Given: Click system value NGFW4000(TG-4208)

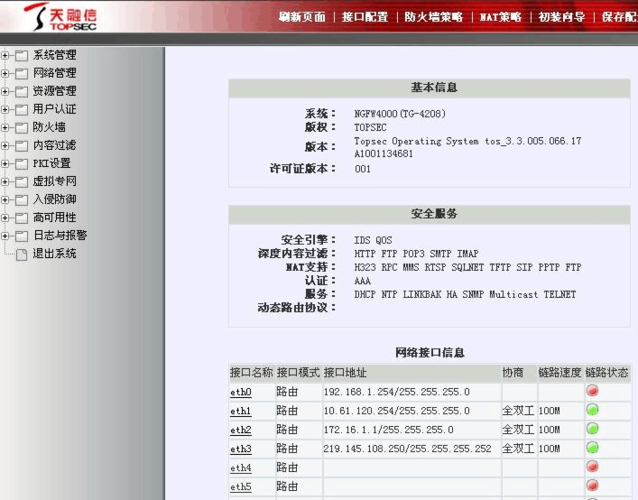Looking at the screenshot, I should [400, 114].
